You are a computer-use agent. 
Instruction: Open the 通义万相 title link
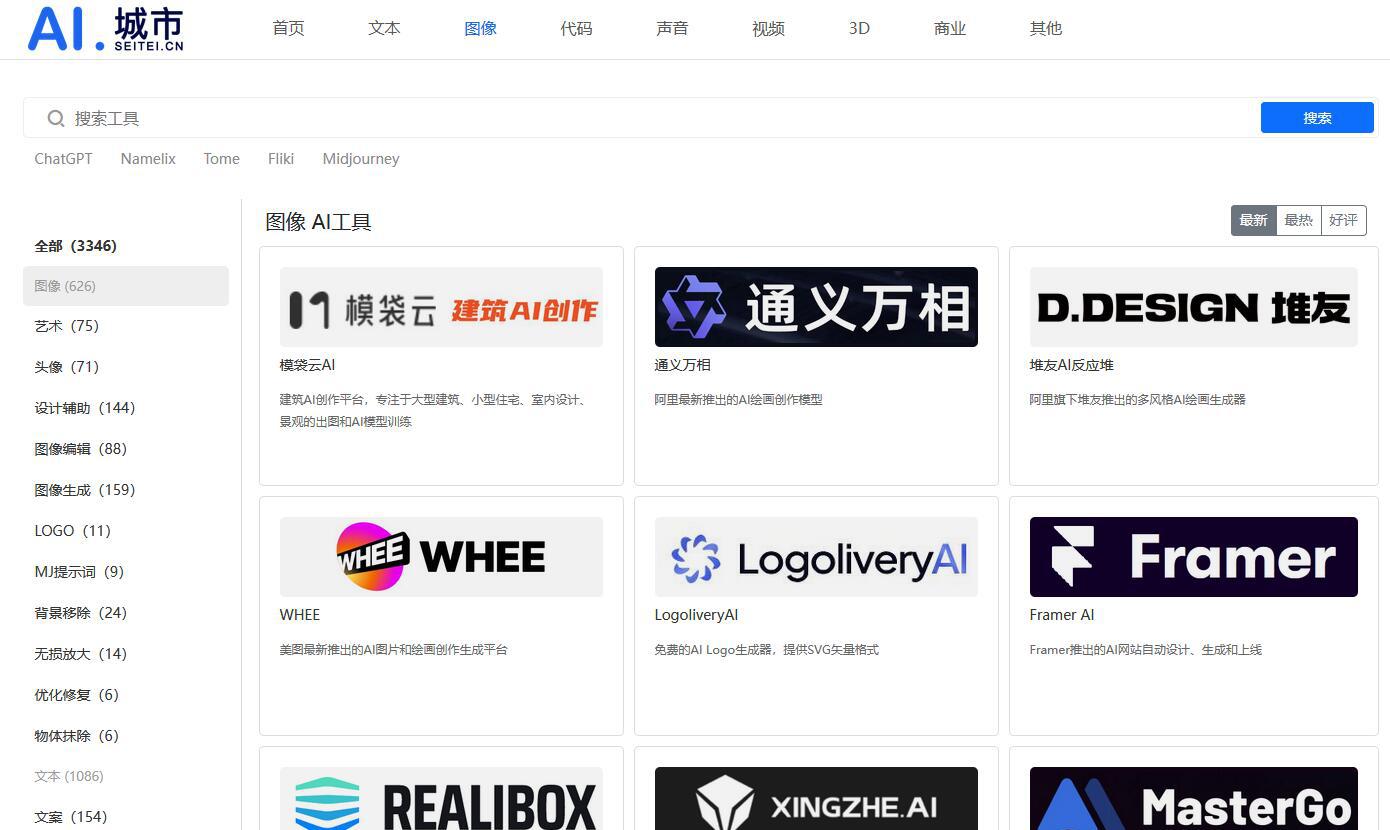682,365
